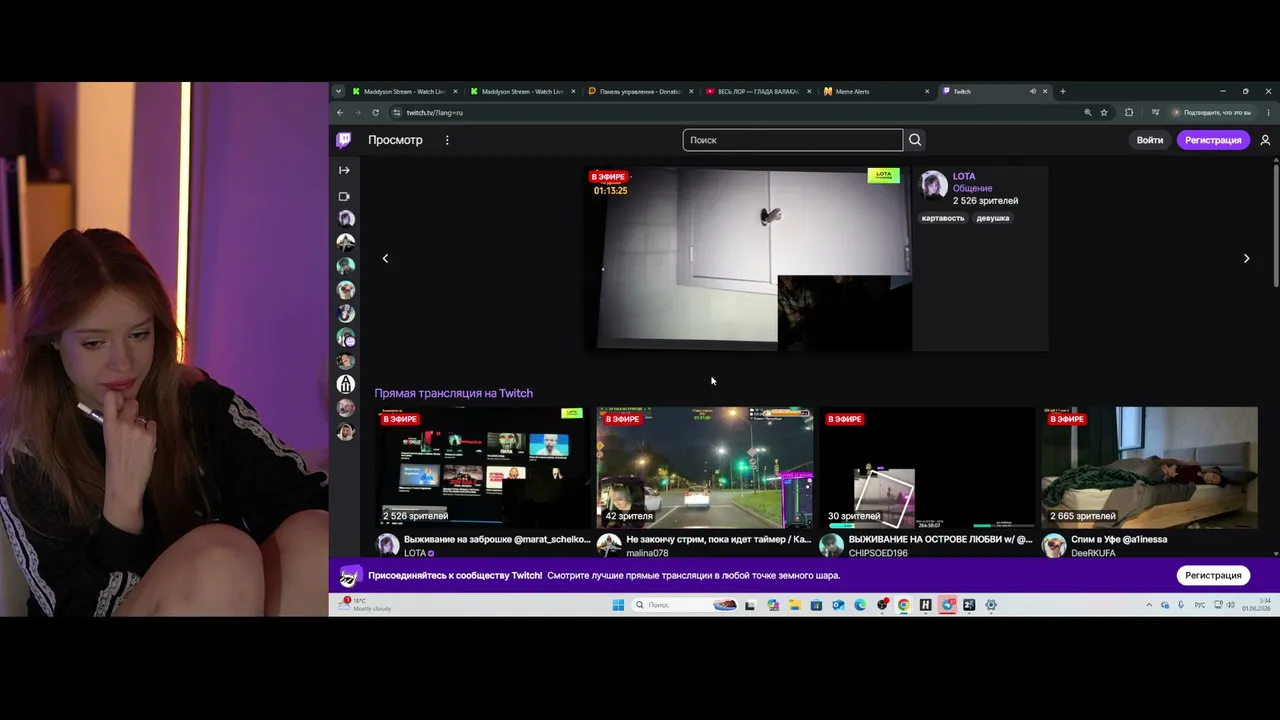Click the zoom magnifier in address bar

click(1088, 112)
